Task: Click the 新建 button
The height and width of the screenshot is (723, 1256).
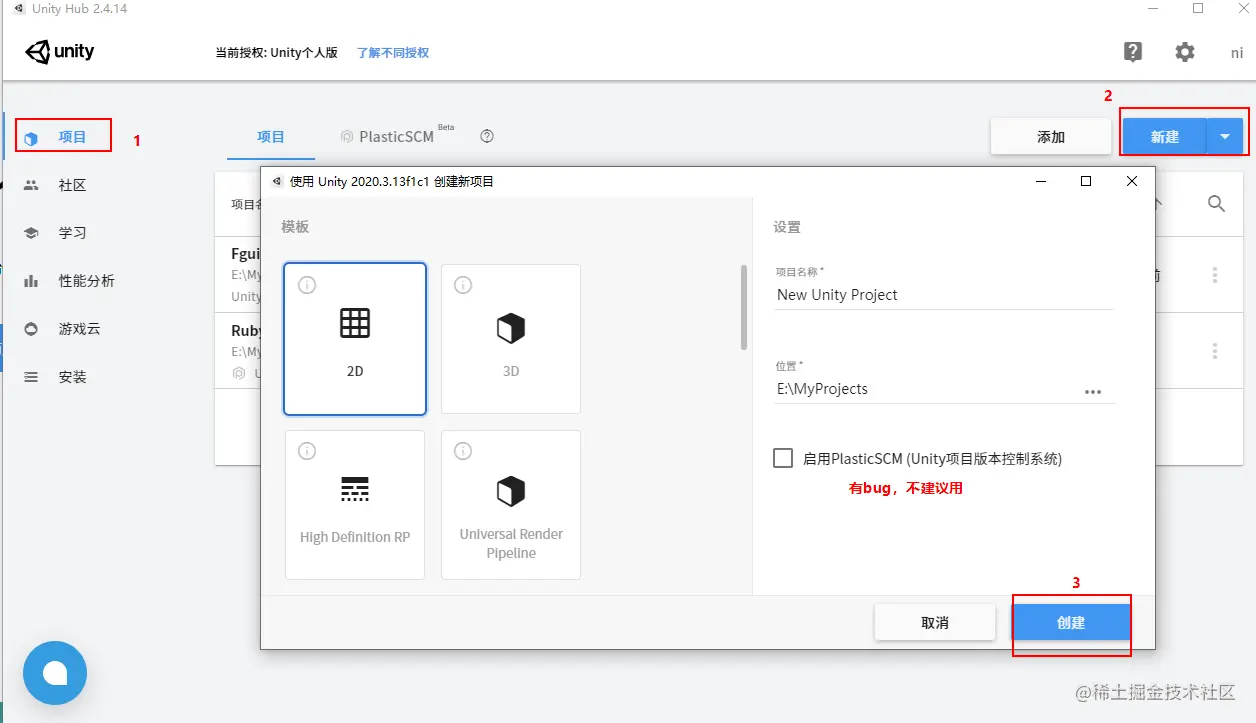Action: tap(1165, 137)
